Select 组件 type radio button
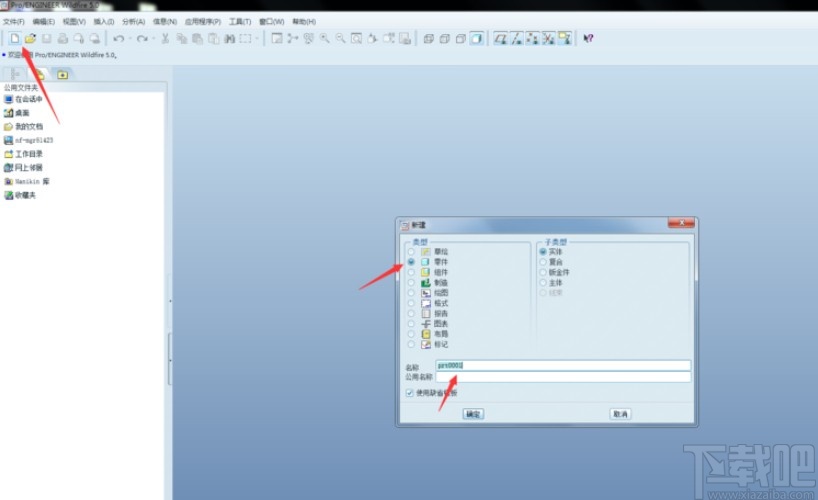 click(411, 272)
